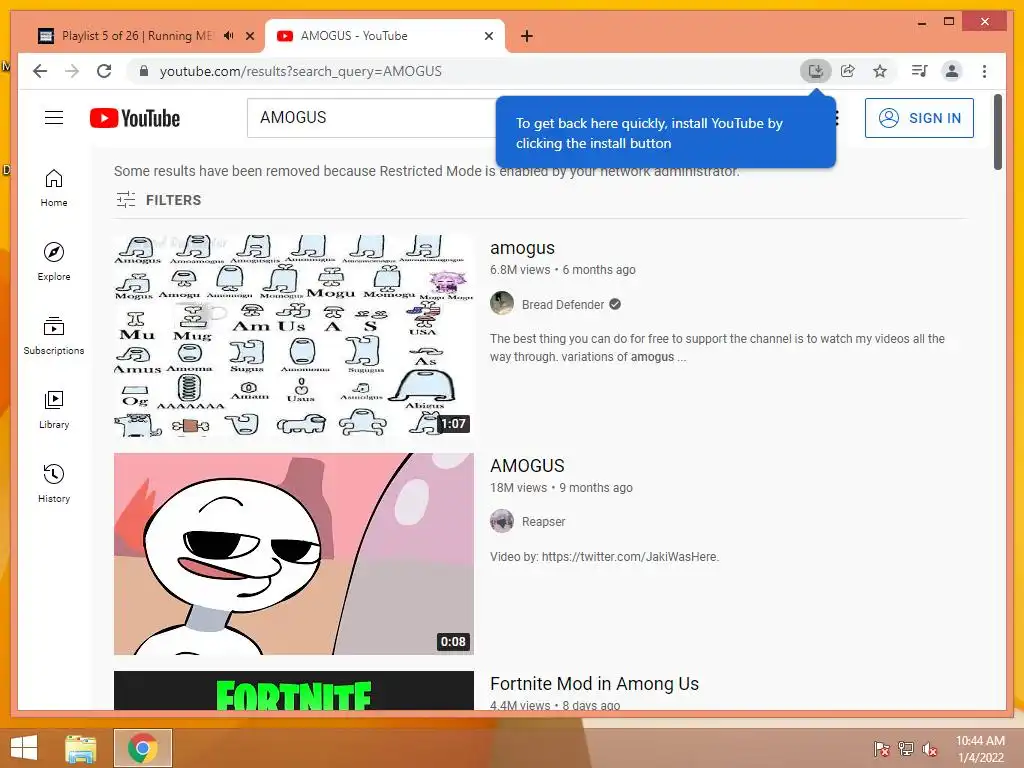Click the browser back arrow
The height and width of the screenshot is (768, 1024).
40,71
